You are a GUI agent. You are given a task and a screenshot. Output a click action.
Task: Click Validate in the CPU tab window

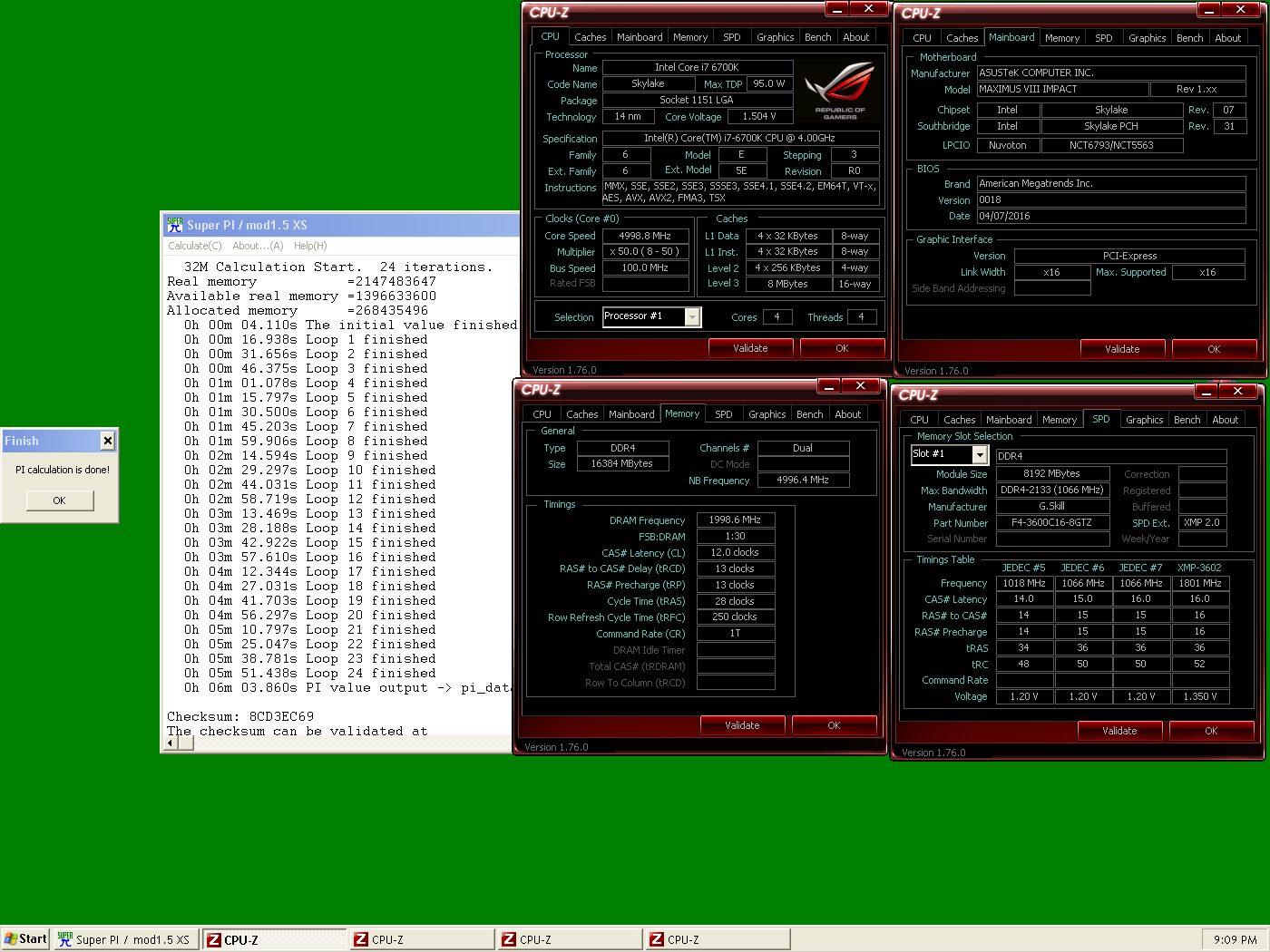click(x=750, y=348)
